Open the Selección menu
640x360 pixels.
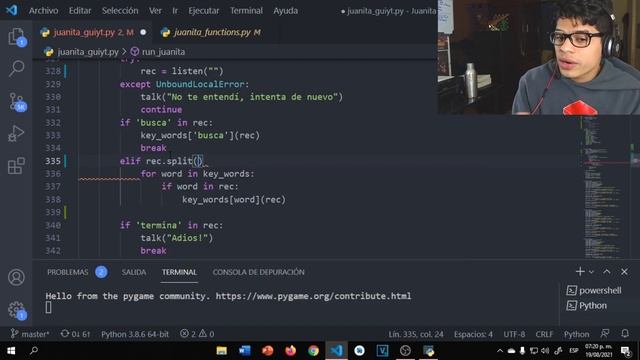point(120,11)
